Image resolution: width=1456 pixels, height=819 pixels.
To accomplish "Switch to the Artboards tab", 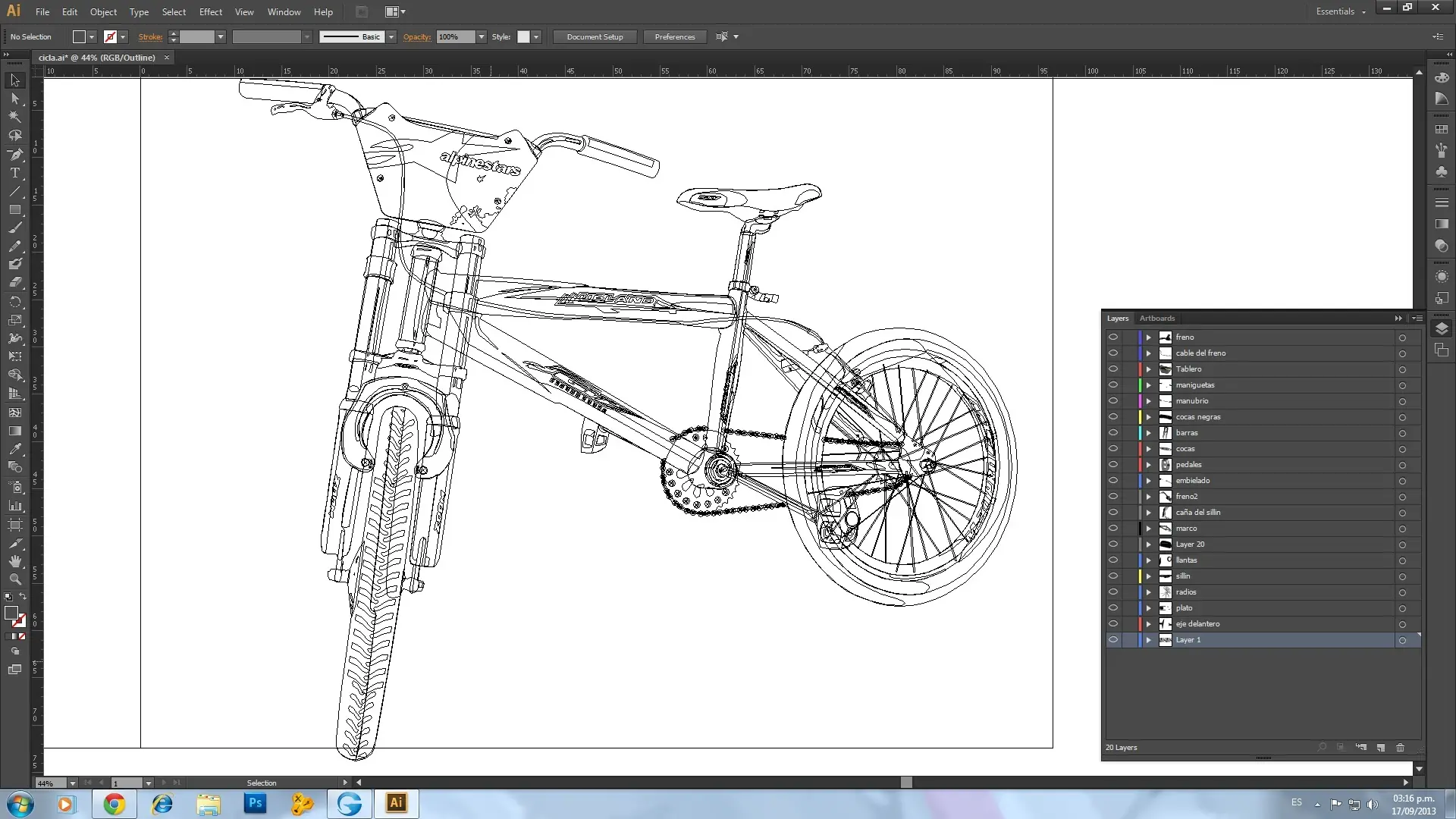I will click(x=1156, y=318).
